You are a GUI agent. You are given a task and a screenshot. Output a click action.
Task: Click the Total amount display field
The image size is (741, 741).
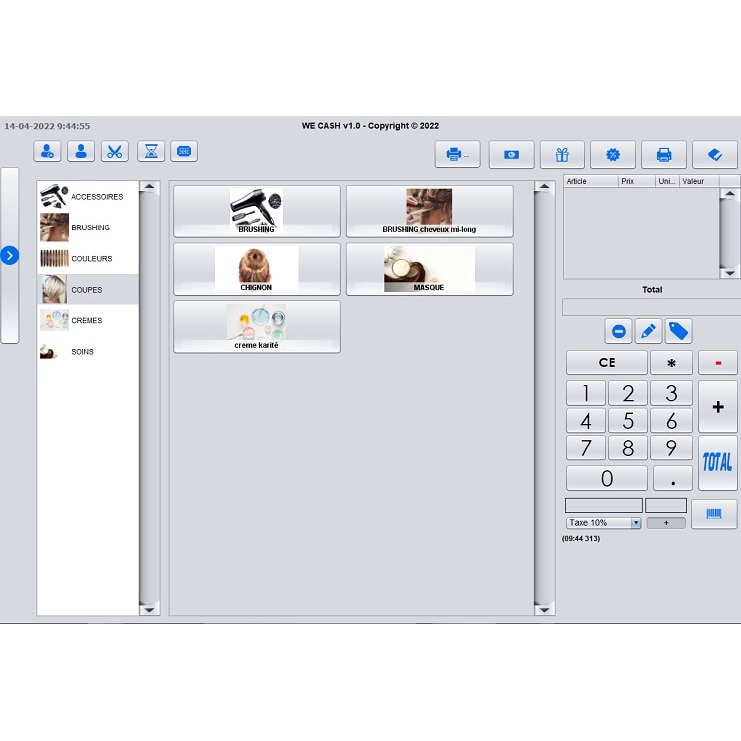652,307
